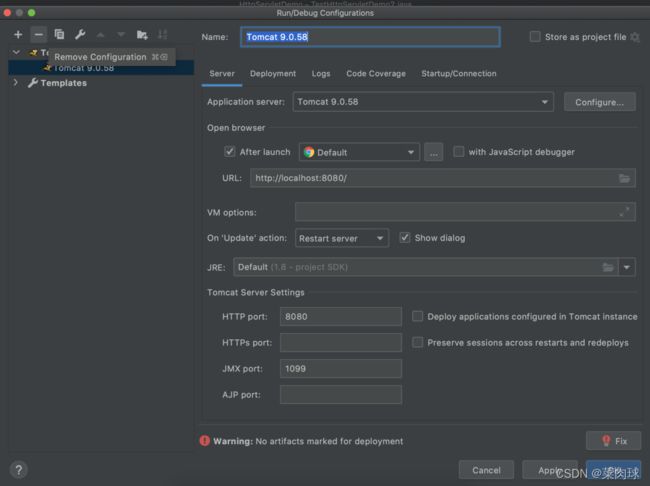This screenshot has width=650, height=486.
Task: Enable Preserve sessions across restarts and redeploys
Action: pyautogui.click(x=417, y=342)
